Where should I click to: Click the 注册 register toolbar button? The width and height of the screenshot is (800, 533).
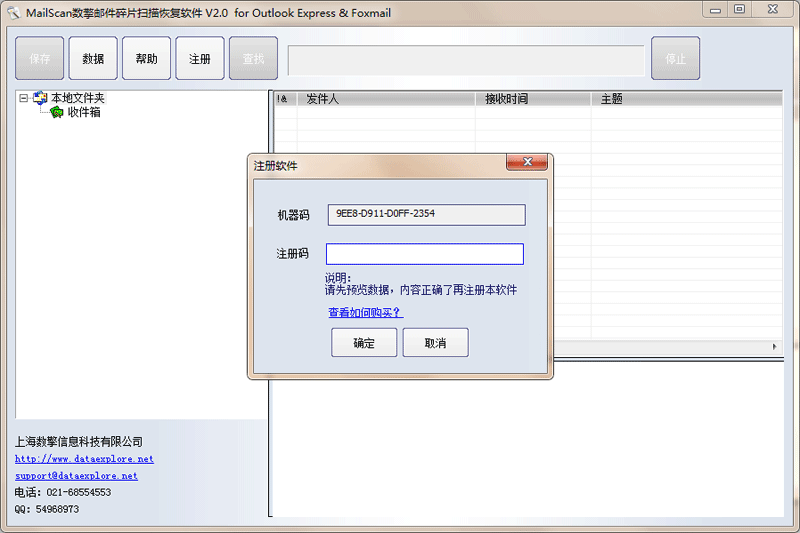(x=200, y=58)
